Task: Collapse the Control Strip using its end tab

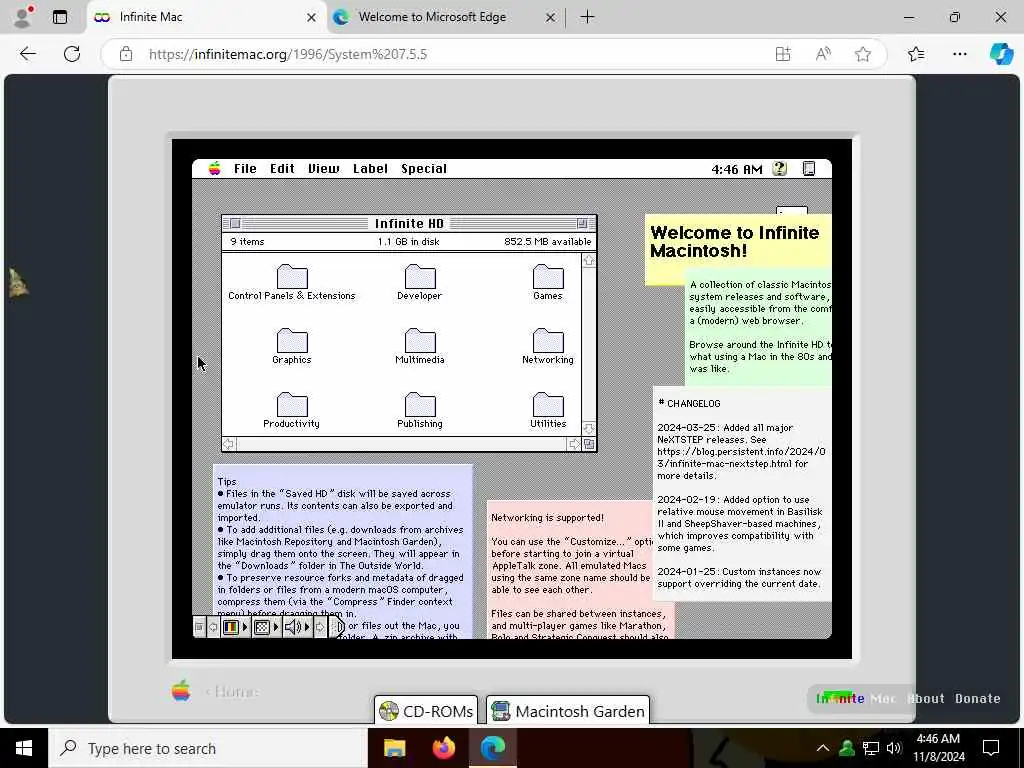Action: (x=337, y=627)
